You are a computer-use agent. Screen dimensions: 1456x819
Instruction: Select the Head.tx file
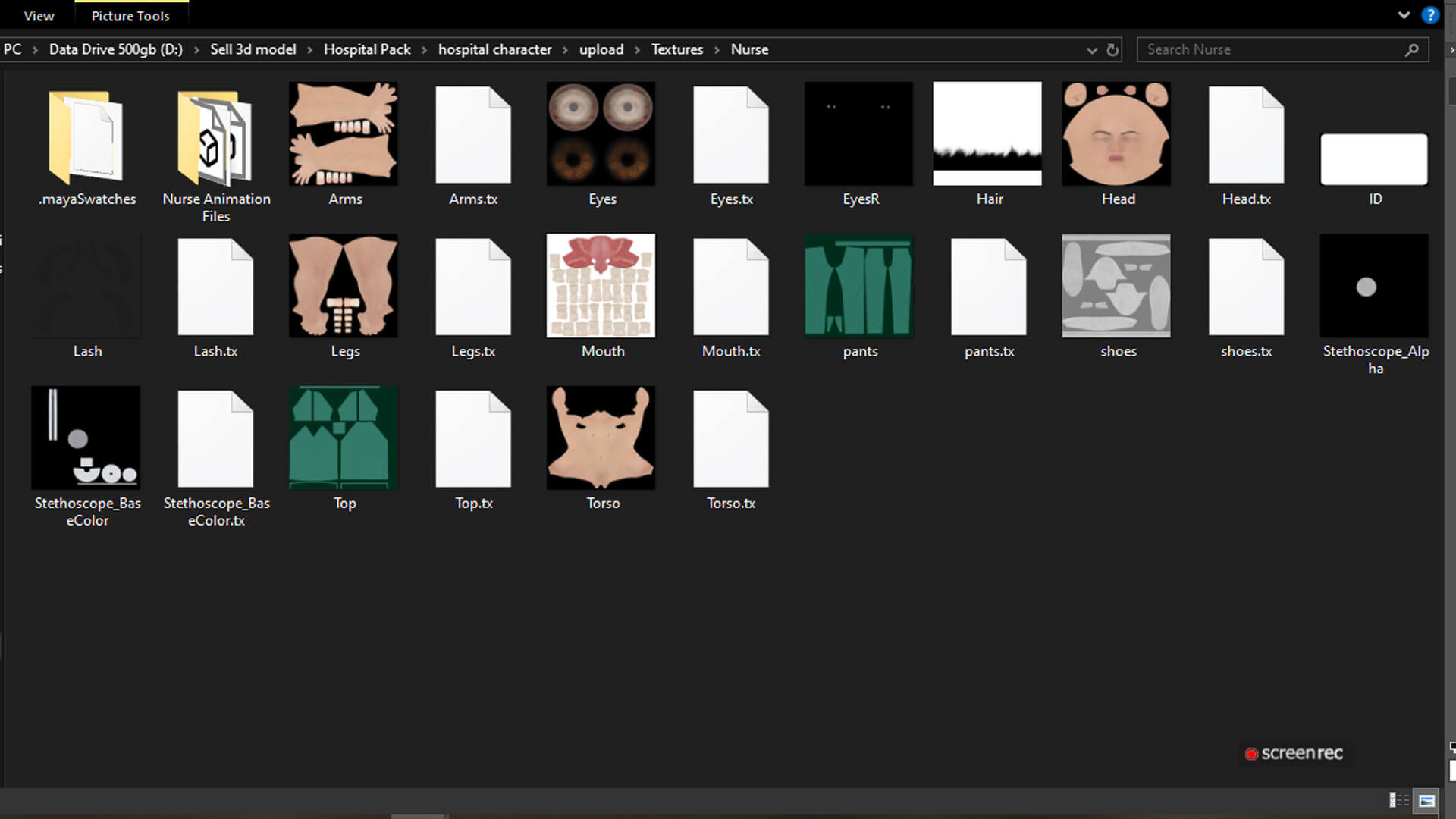[x=1247, y=135]
